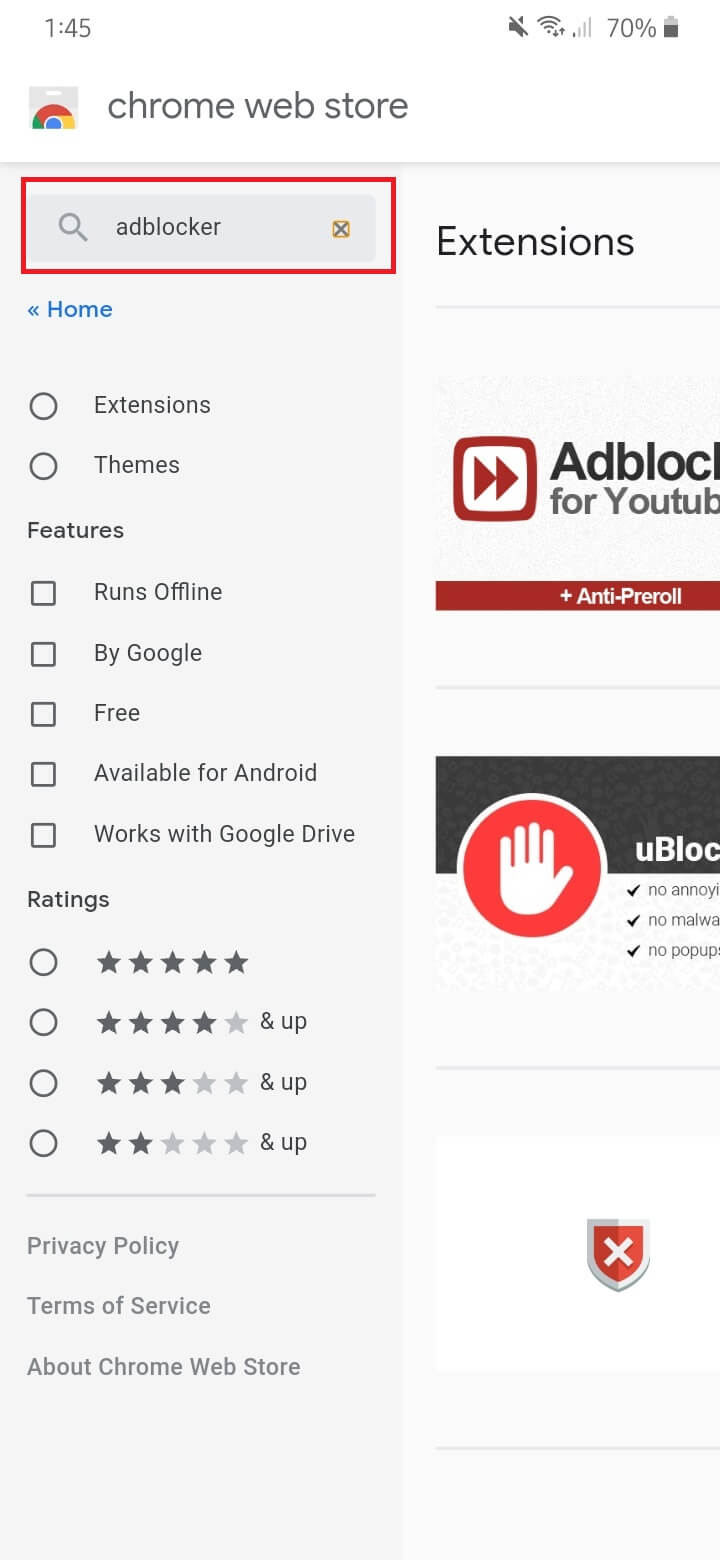Open the uBlock red hand icon

click(x=532, y=866)
